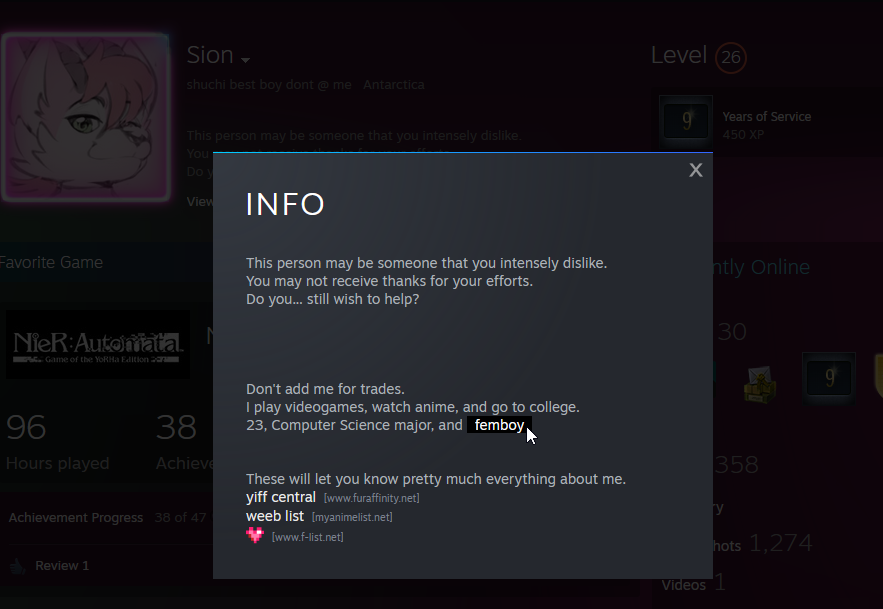Click "23, Computer Science major, and" line
The width and height of the screenshot is (883, 609).
(x=354, y=425)
